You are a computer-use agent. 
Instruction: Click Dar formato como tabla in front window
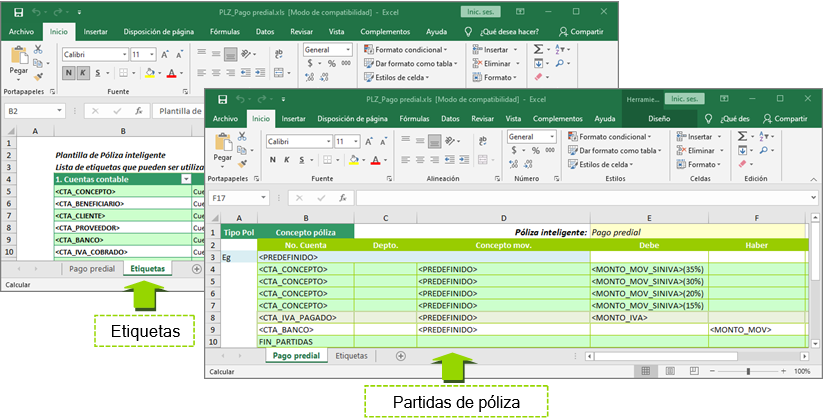(613, 150)
